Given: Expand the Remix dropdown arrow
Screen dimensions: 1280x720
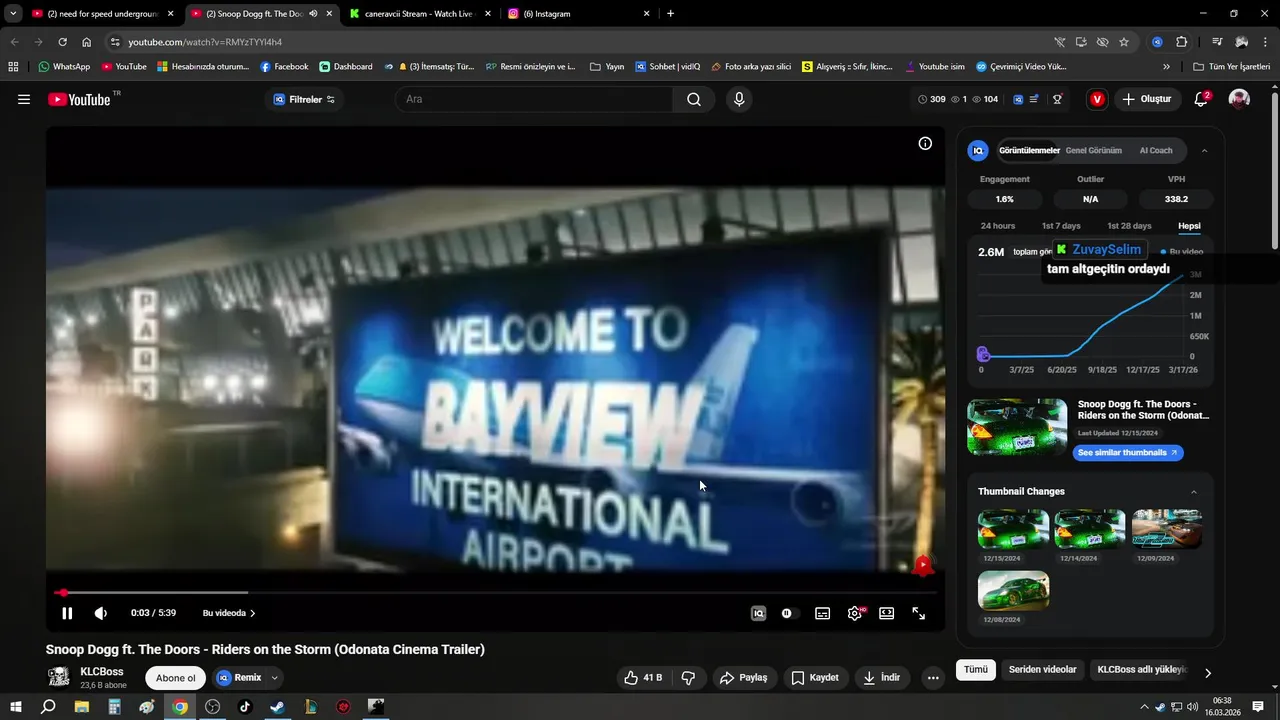Looking at the screenshot, I should pos(275,677).
